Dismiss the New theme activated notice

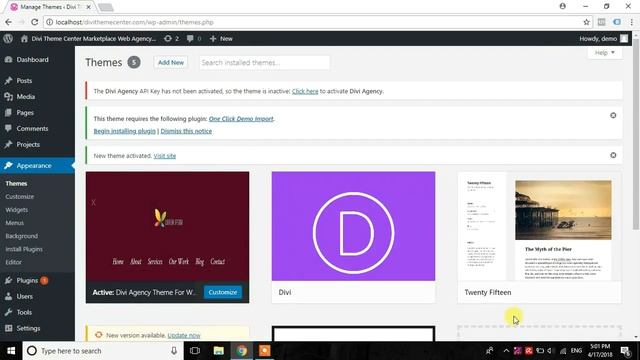click(x=613, y=155)
